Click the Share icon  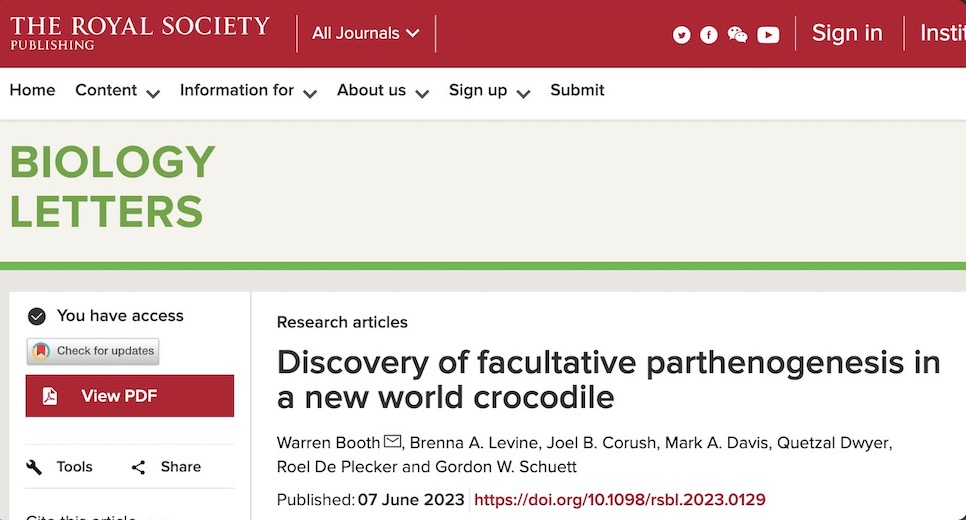tap(139, 467)
